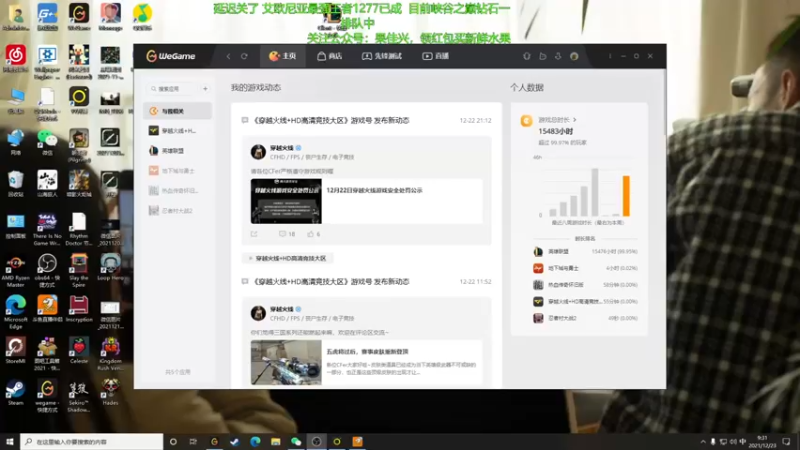
Task: Open the obs64 desktop shortcut
Action: coord(47,270)
